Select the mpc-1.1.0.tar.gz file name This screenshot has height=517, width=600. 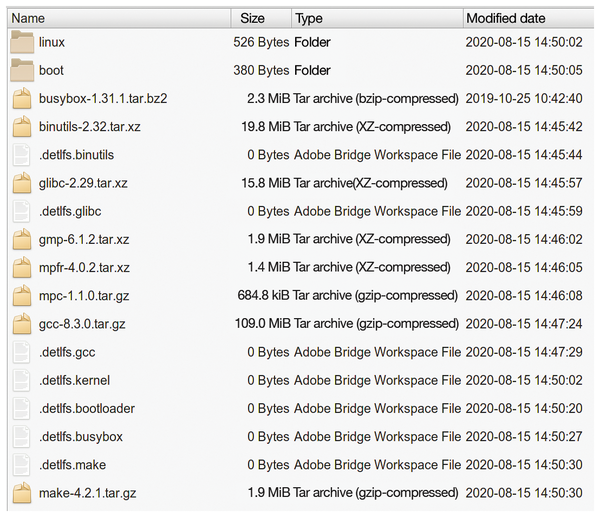(84, 296)
